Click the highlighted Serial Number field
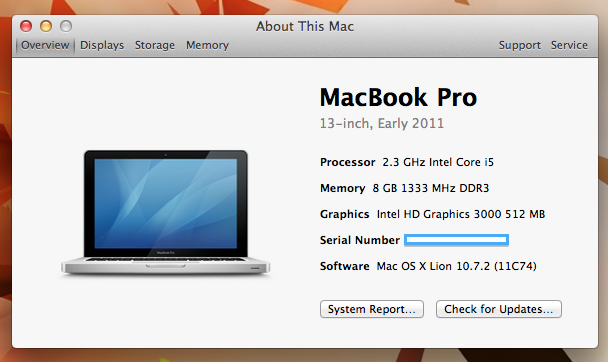The width and height of the screenshot is (608, 362). pyautogui.click(x=456, y=240)
